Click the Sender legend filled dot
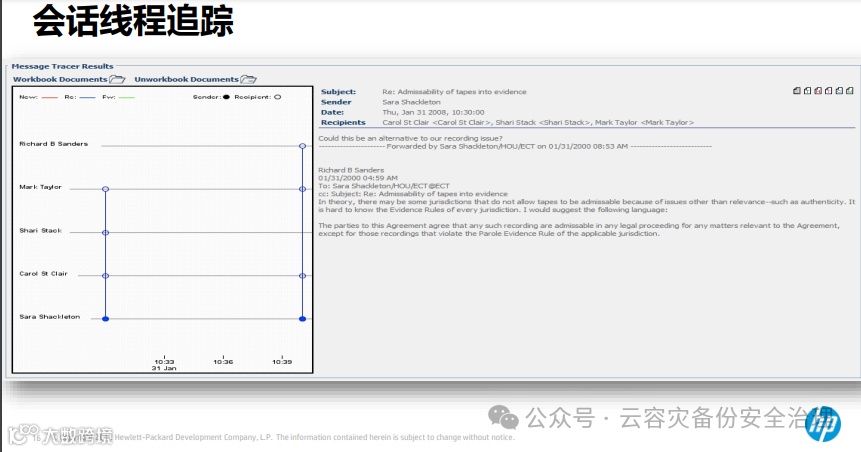Screen dimensions: 861x452 coord(226,97)
